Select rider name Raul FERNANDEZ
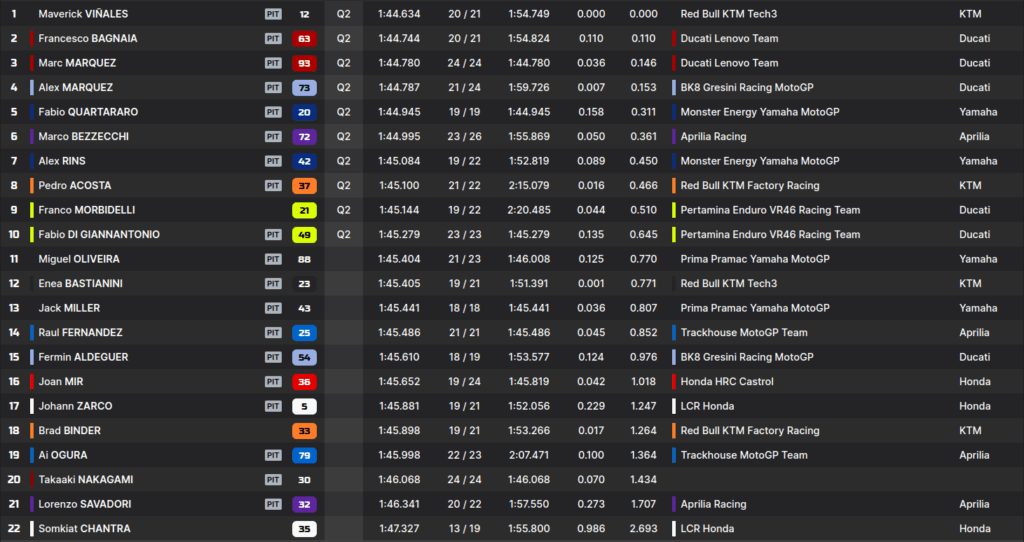This screenshot has height=542, width=1024. point(80,332)
